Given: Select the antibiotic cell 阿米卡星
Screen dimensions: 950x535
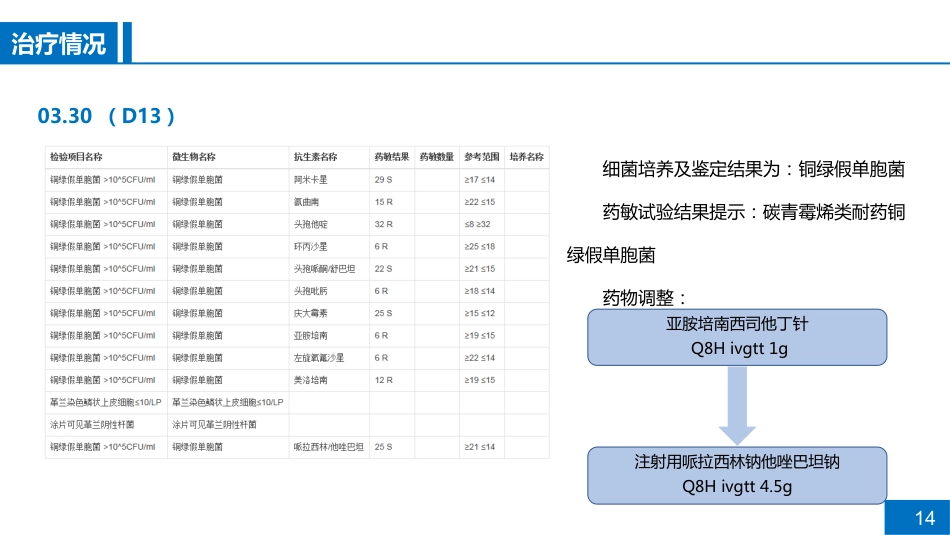Looking at the screenshot, I should click(x=311, y=180).
